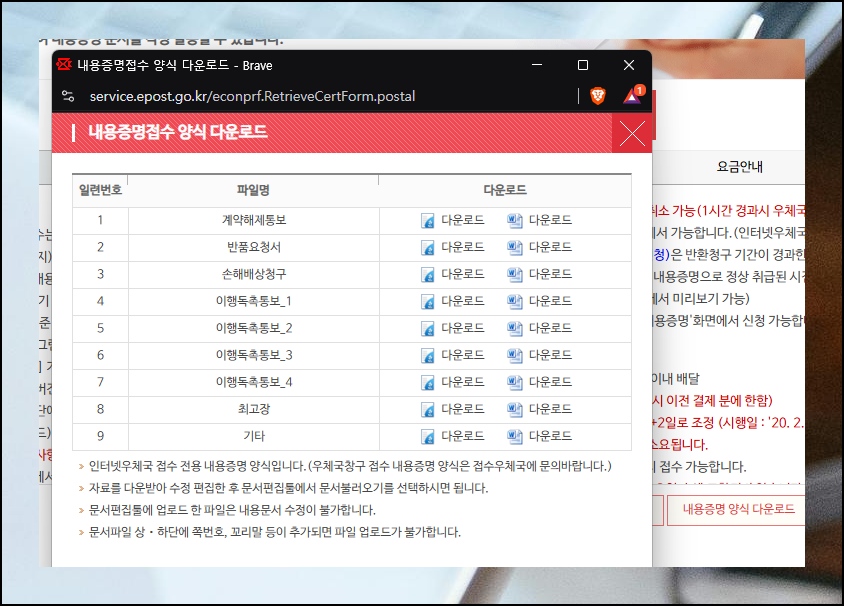Click the 다운로드 column header
844x606 pixels.
505,191
